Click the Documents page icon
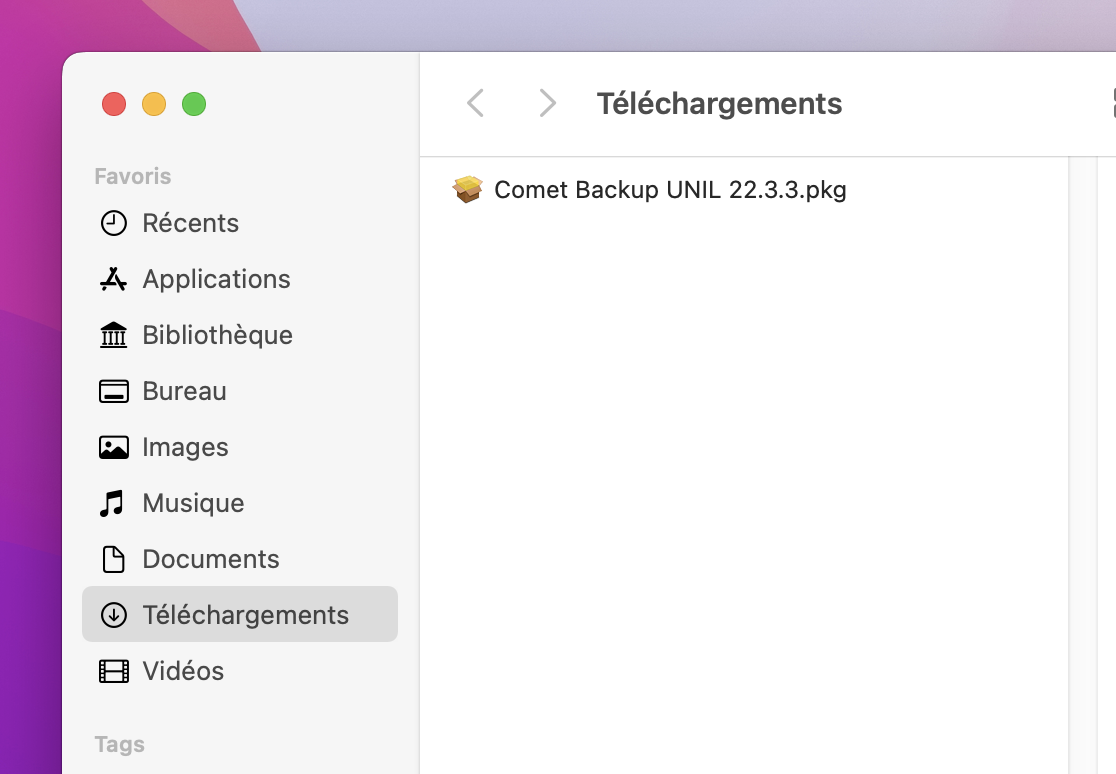Screen dimensions: 1116x774 click(x=114, y=559)
